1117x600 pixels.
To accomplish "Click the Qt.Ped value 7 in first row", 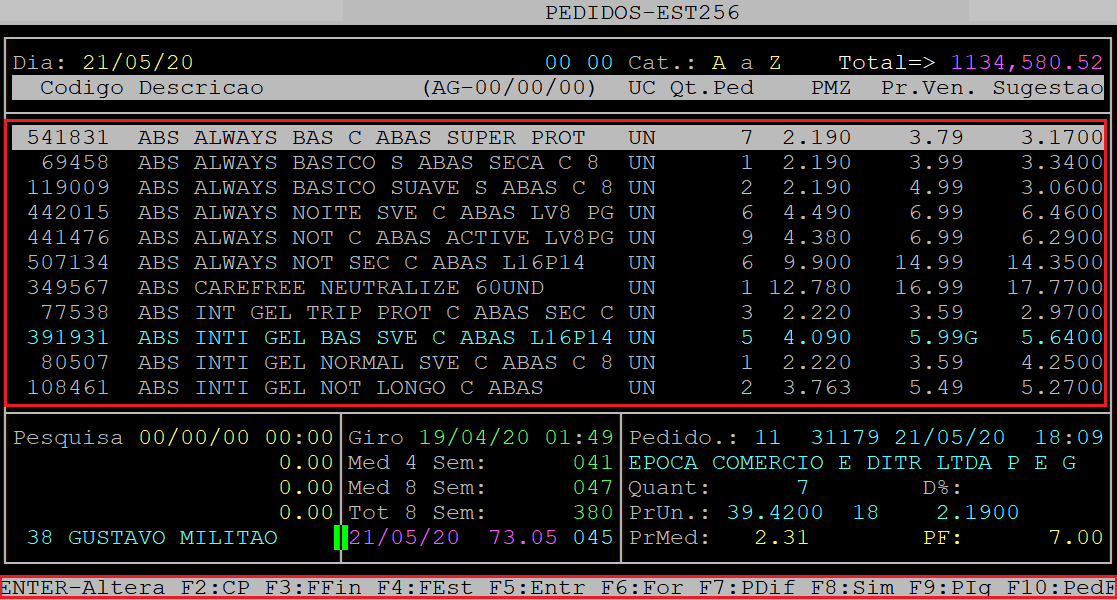I will [746, 137].
